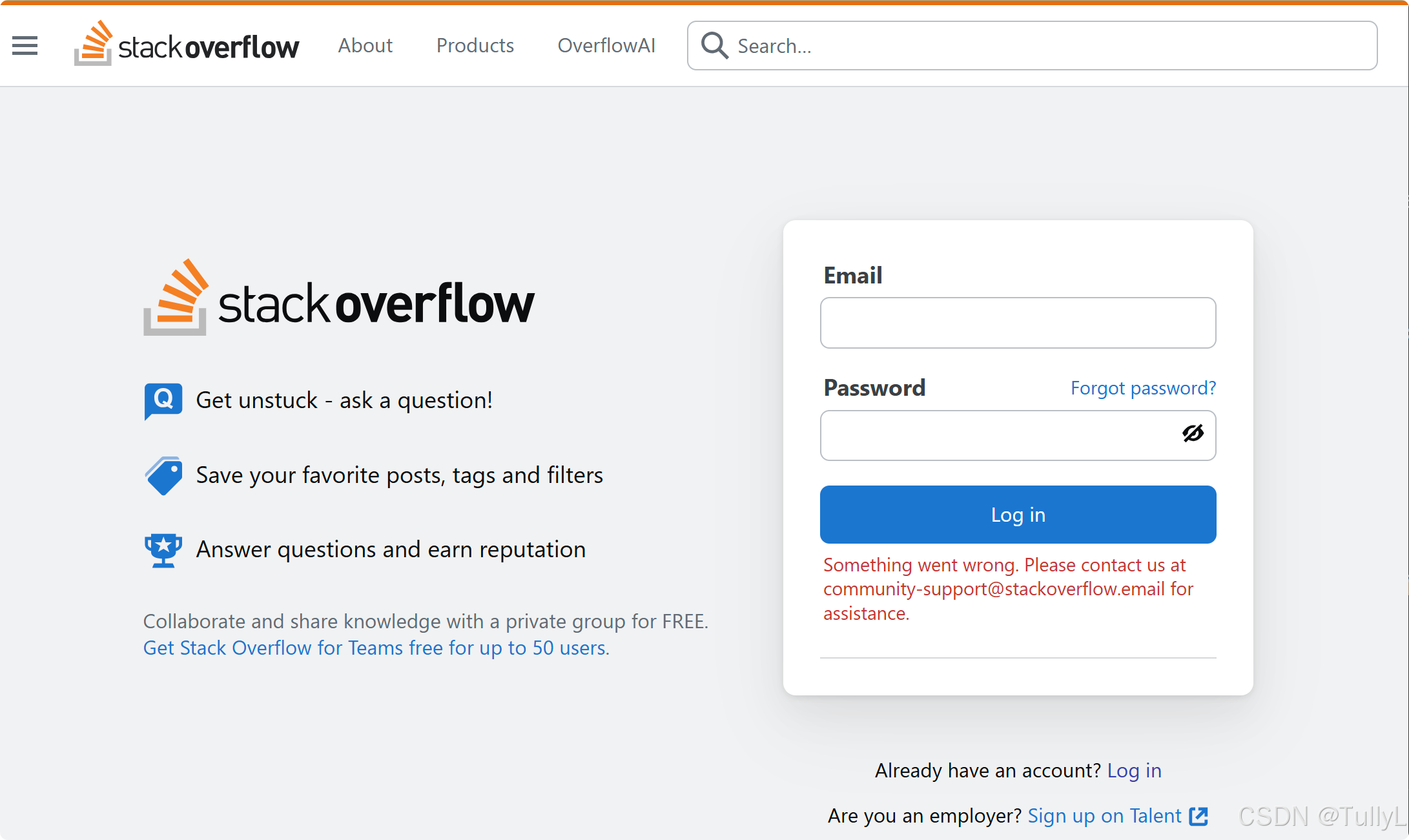Click external link icon beside Talent

[x=1198, y=816]
